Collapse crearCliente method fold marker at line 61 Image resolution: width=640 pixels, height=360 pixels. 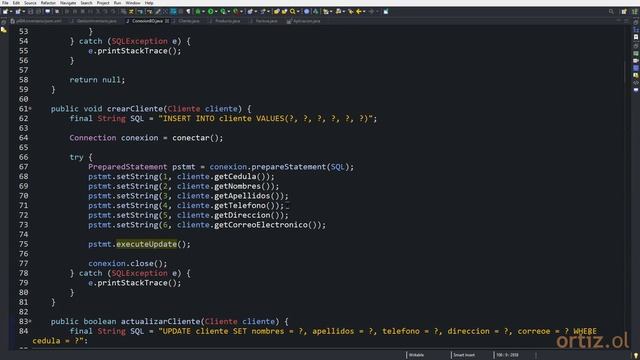[30, 109]
